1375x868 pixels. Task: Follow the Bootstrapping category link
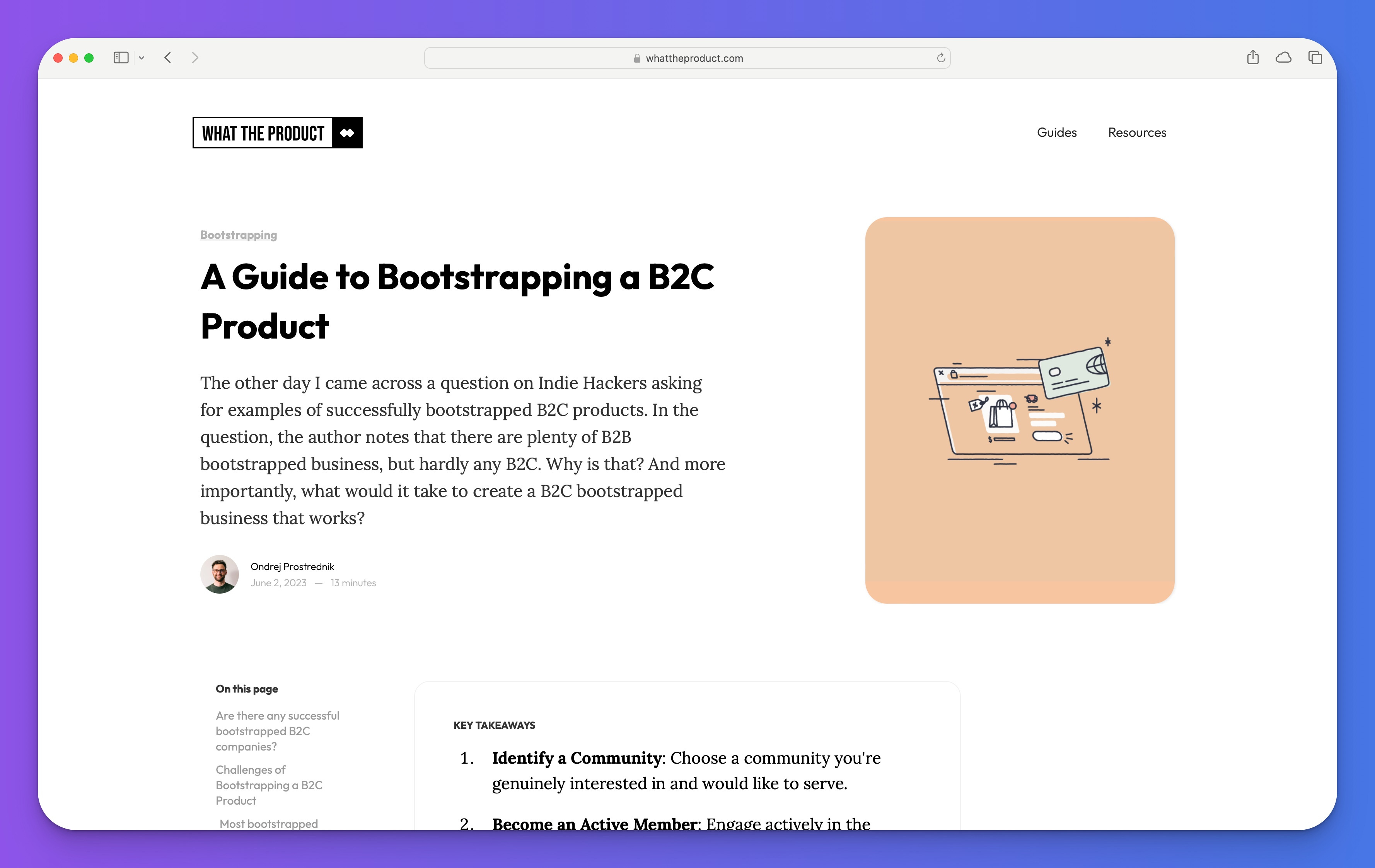pyautogui.click(x=238, y=235)
